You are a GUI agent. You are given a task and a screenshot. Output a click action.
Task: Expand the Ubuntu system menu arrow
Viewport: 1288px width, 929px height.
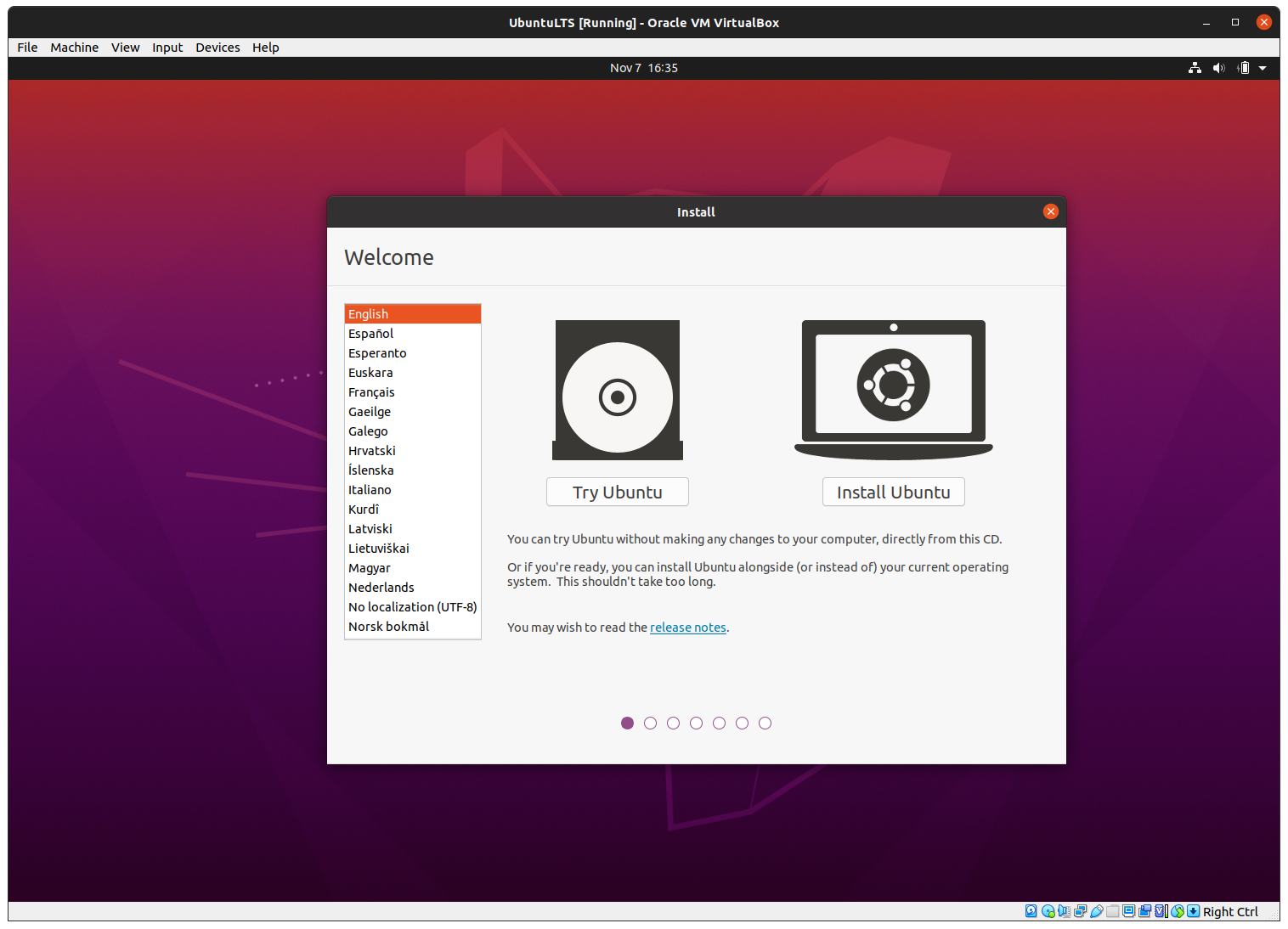click(1263, 68)
